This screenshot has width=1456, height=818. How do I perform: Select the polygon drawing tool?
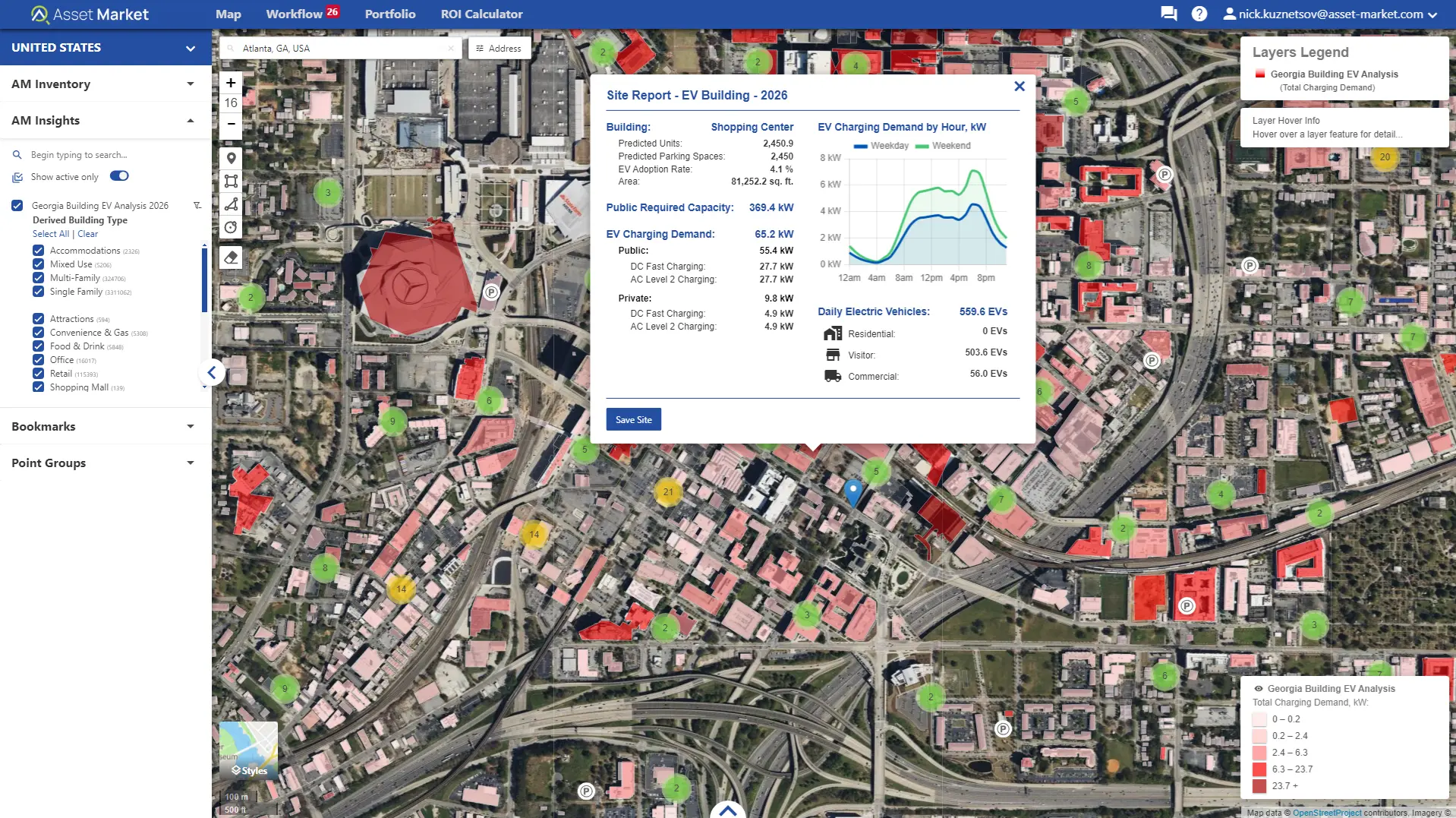pyautogui.click(x=232, y=204)
